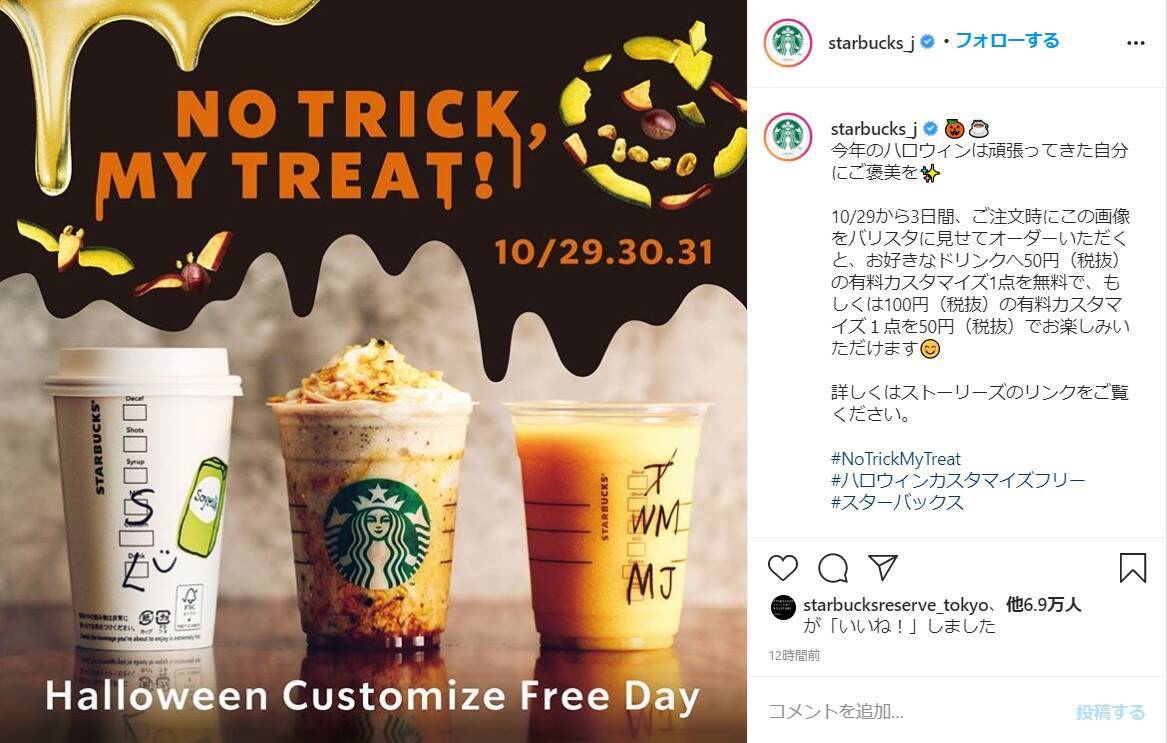Viewport: 1167px width, 743px height.
Task: Click the 12時間前 timestamp
Action: click(x=794, y=656)
